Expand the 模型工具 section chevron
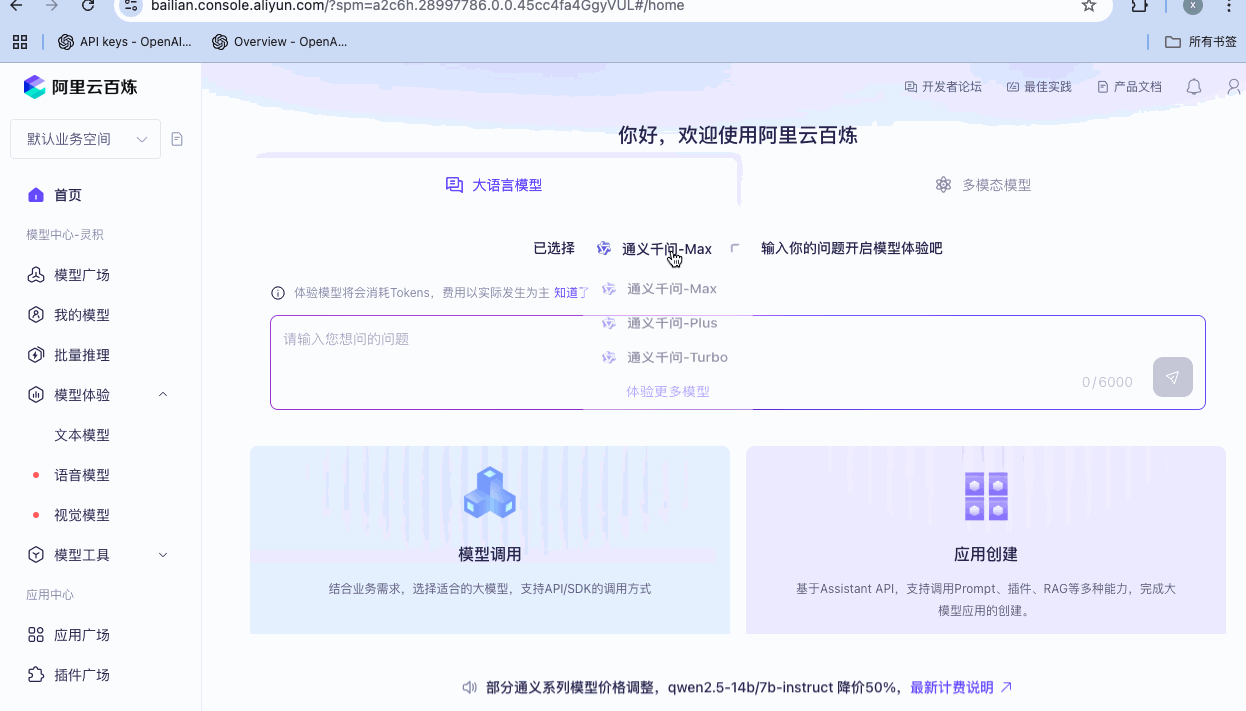 click(163, 555)
